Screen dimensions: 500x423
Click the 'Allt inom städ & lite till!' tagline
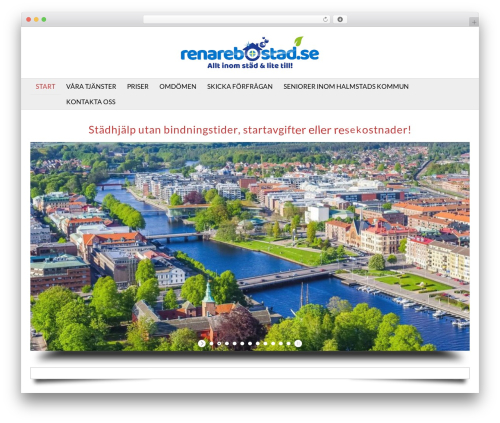pyautogui.click(x=250, y=66)
